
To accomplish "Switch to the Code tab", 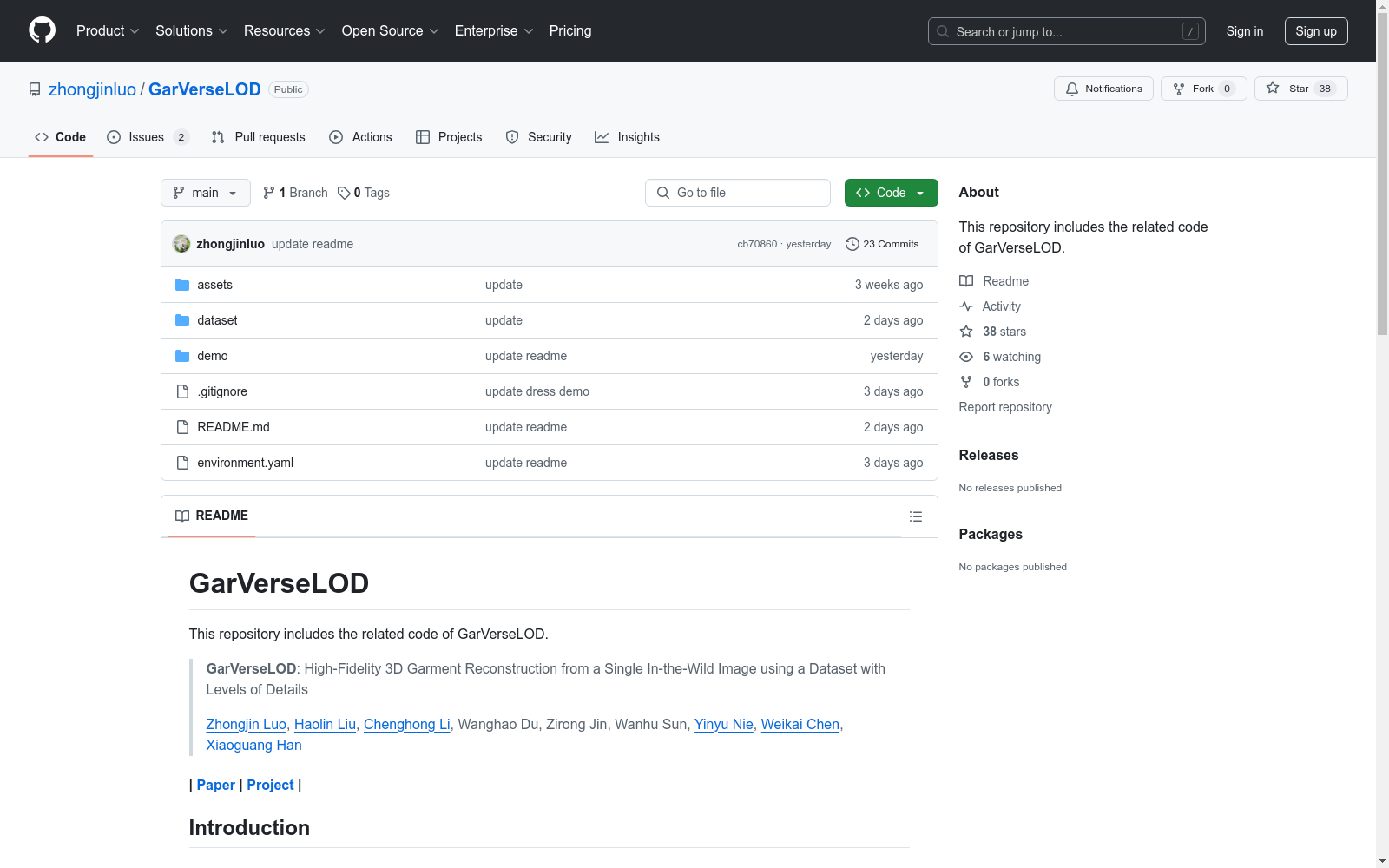I will [x=61, y=137].
